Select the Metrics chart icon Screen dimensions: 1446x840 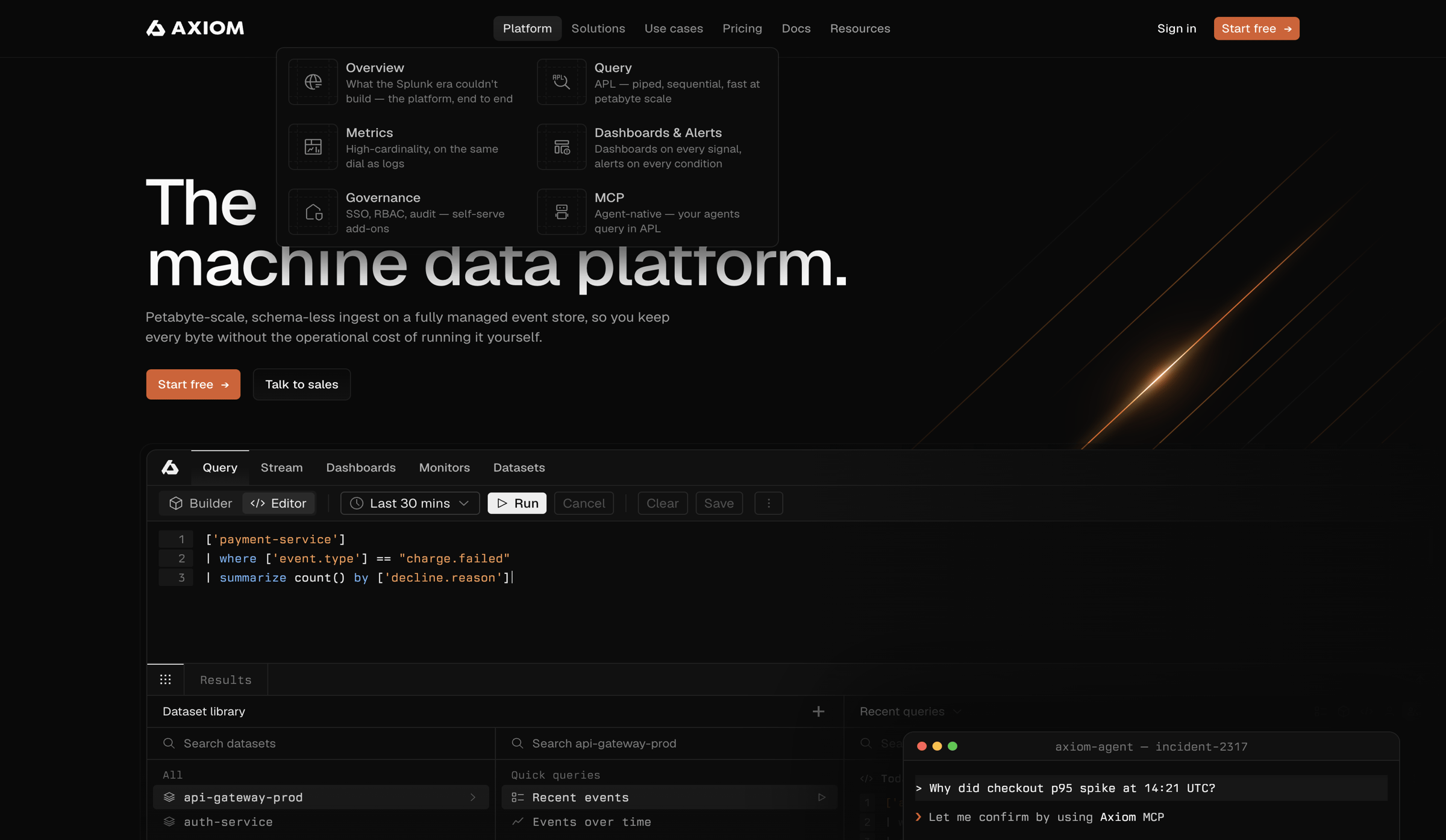point(313,147)
